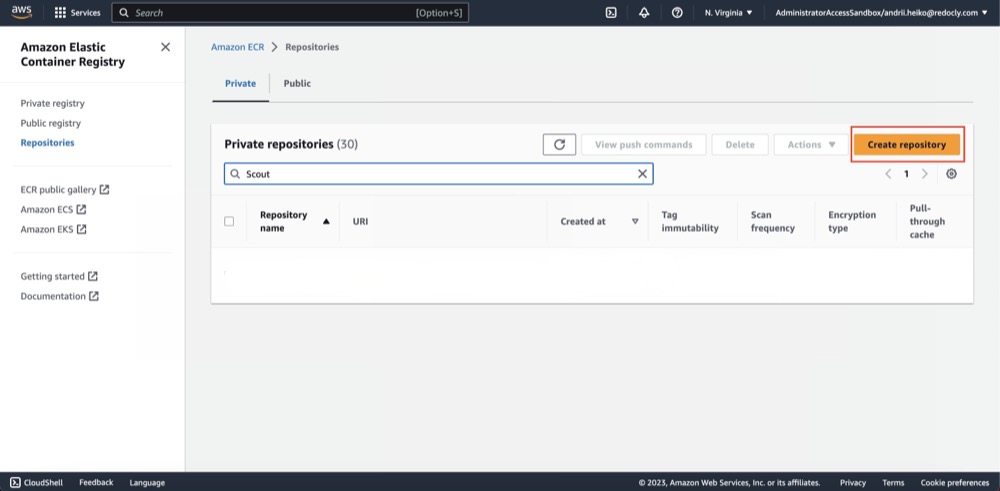
Task: Click the Tag immutability column header
Action: (x=689, y=221)
